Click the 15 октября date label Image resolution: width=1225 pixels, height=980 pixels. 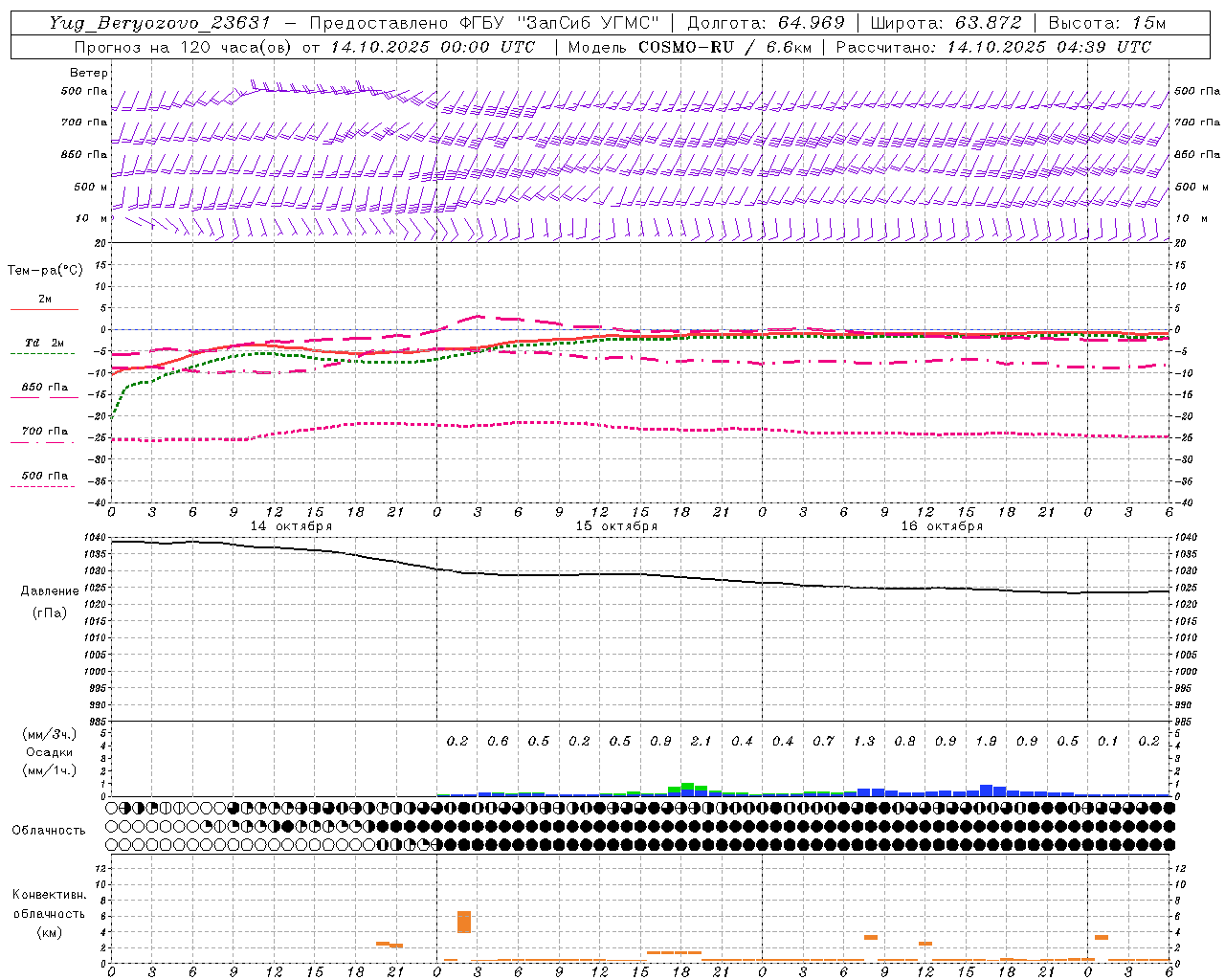(616, 526)
